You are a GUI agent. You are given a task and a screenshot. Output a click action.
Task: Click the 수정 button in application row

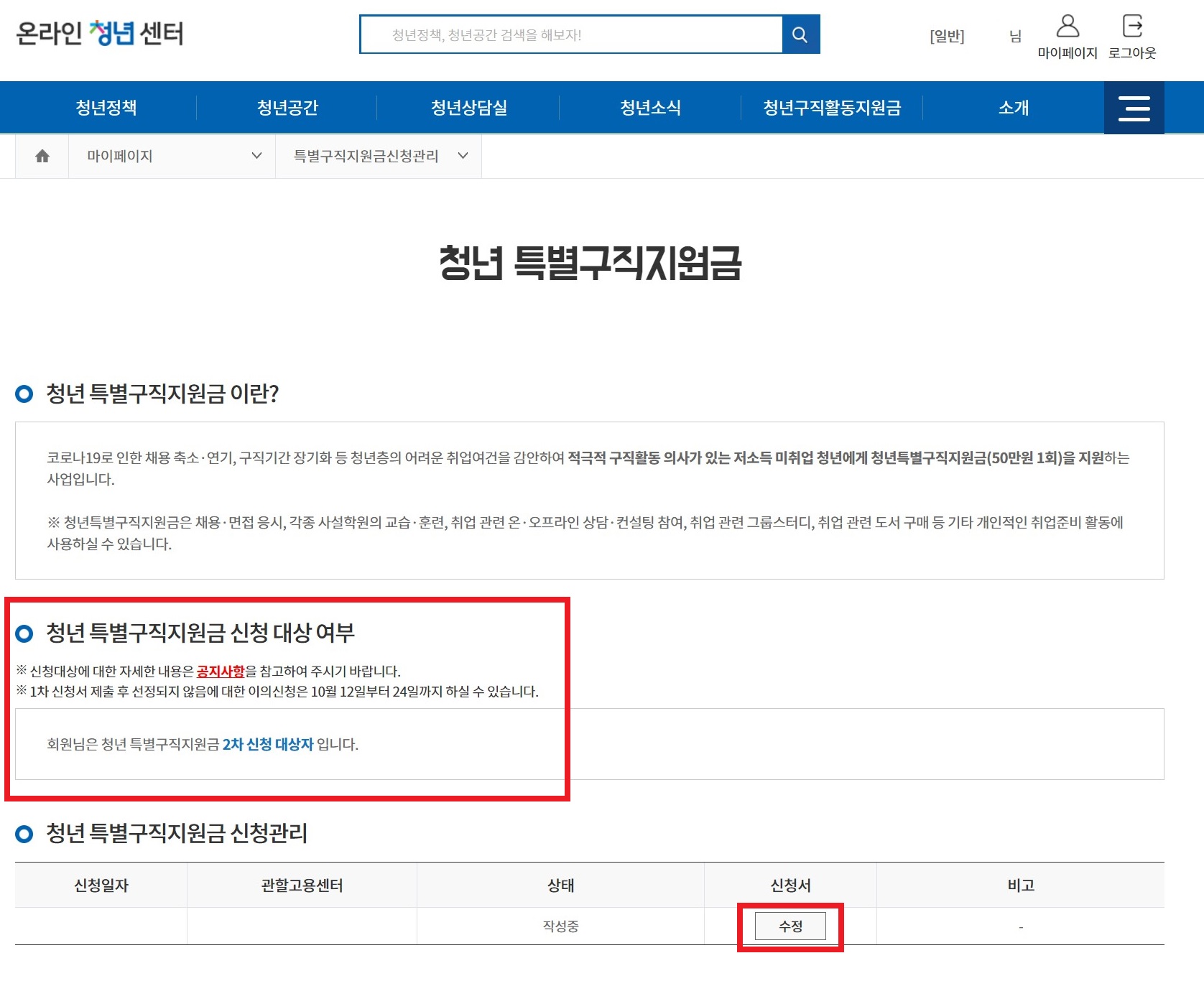point(790,926)
